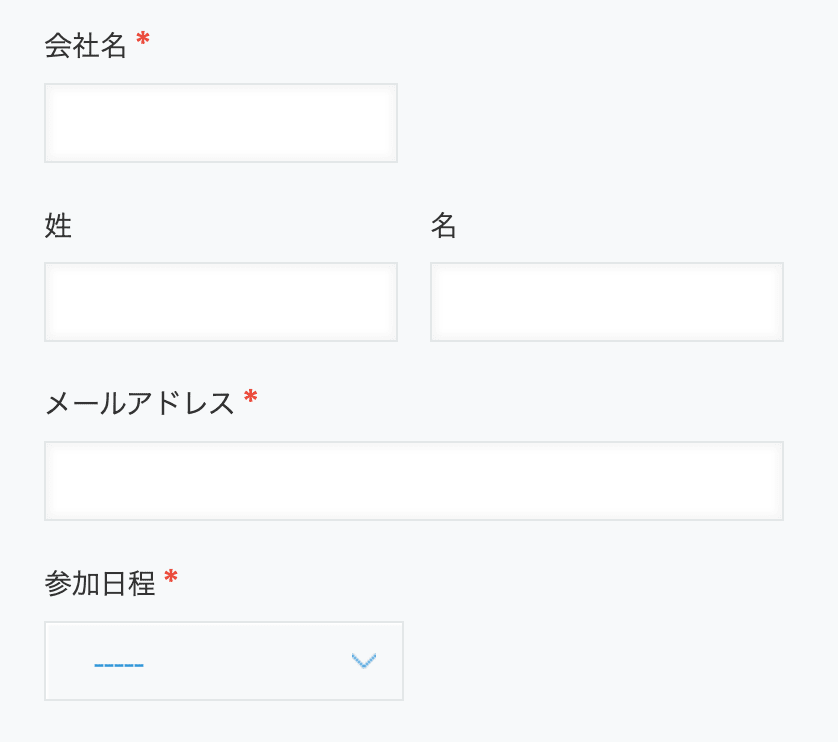
Task: Click the 名 label above its field
Action: tap(444, 226)
